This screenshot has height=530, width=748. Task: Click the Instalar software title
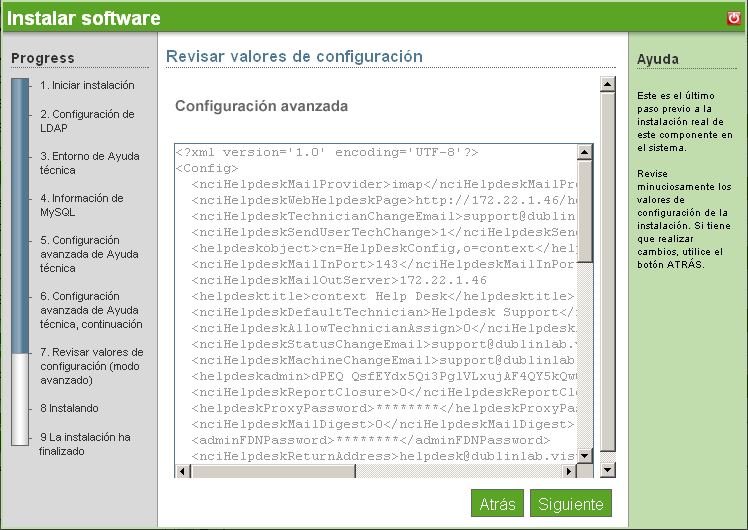[83, 18]
